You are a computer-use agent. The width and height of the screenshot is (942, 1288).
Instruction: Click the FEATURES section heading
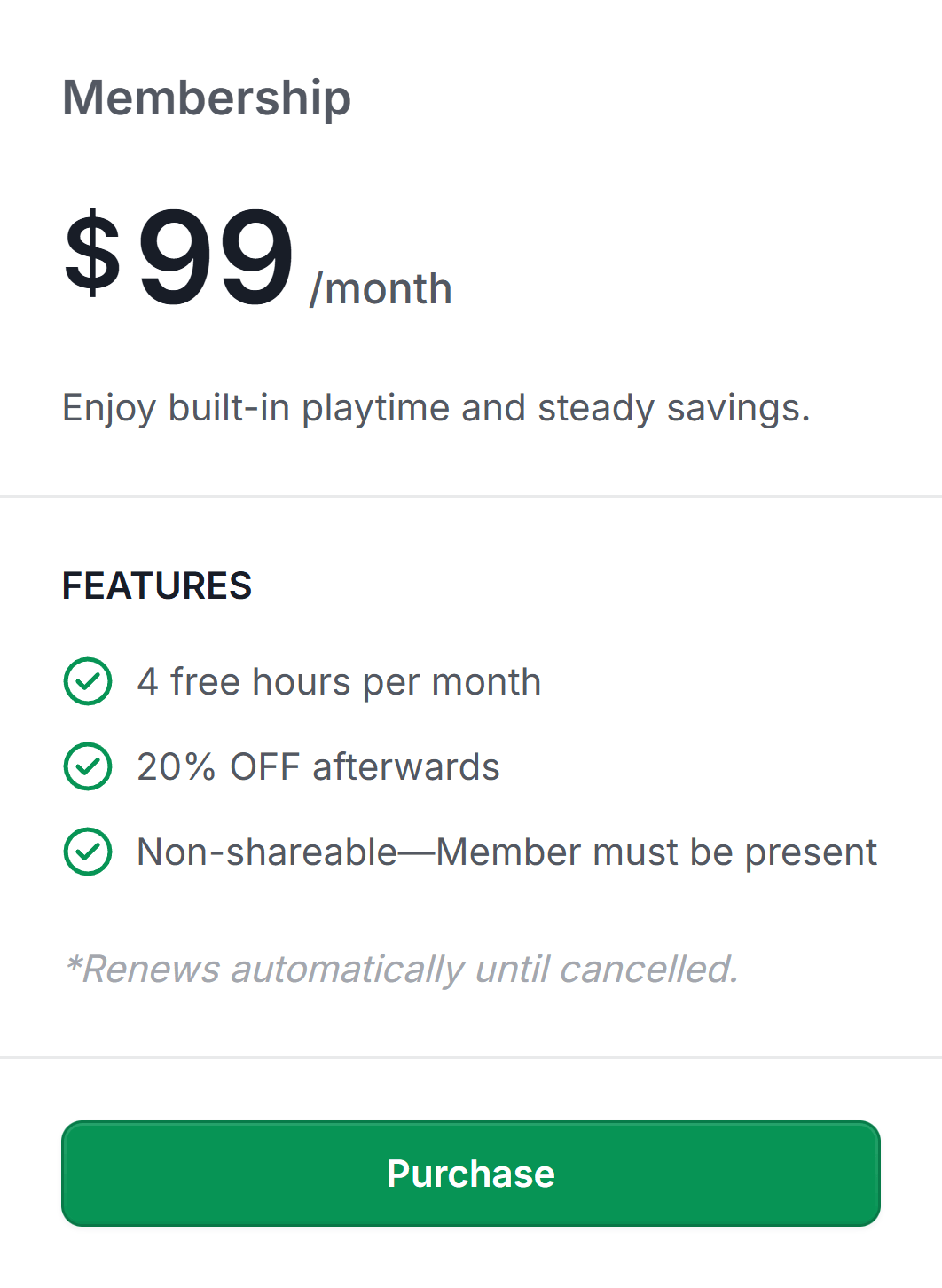[157, 586]
